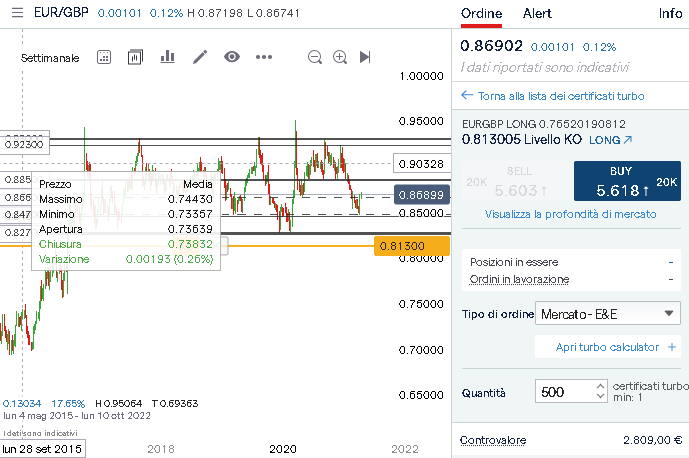The image size is (689, 458).
Task: Zoom out the chart
Action: 315,57
